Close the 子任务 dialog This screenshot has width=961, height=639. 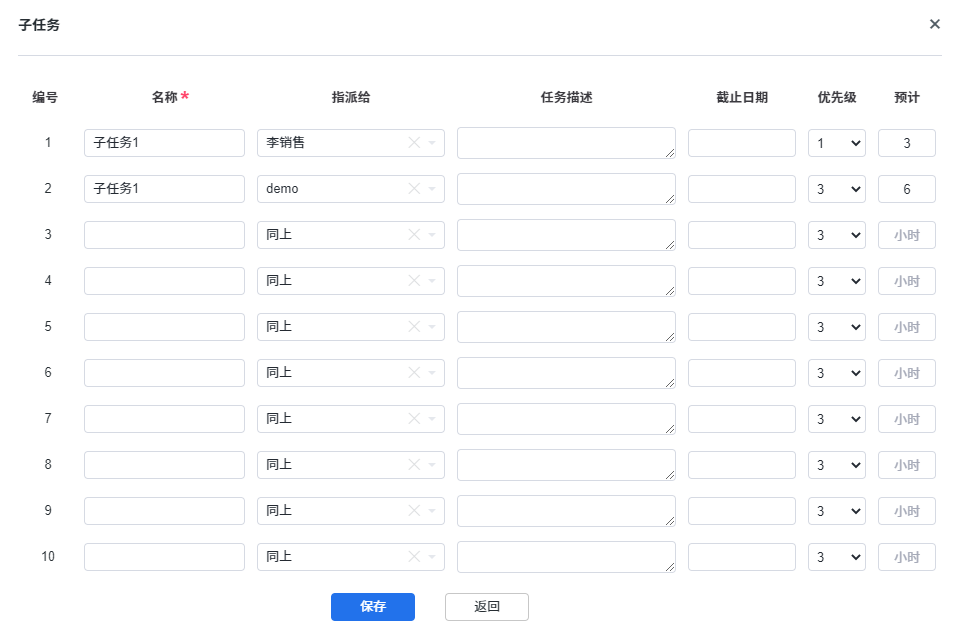click(x=934, y=24)
